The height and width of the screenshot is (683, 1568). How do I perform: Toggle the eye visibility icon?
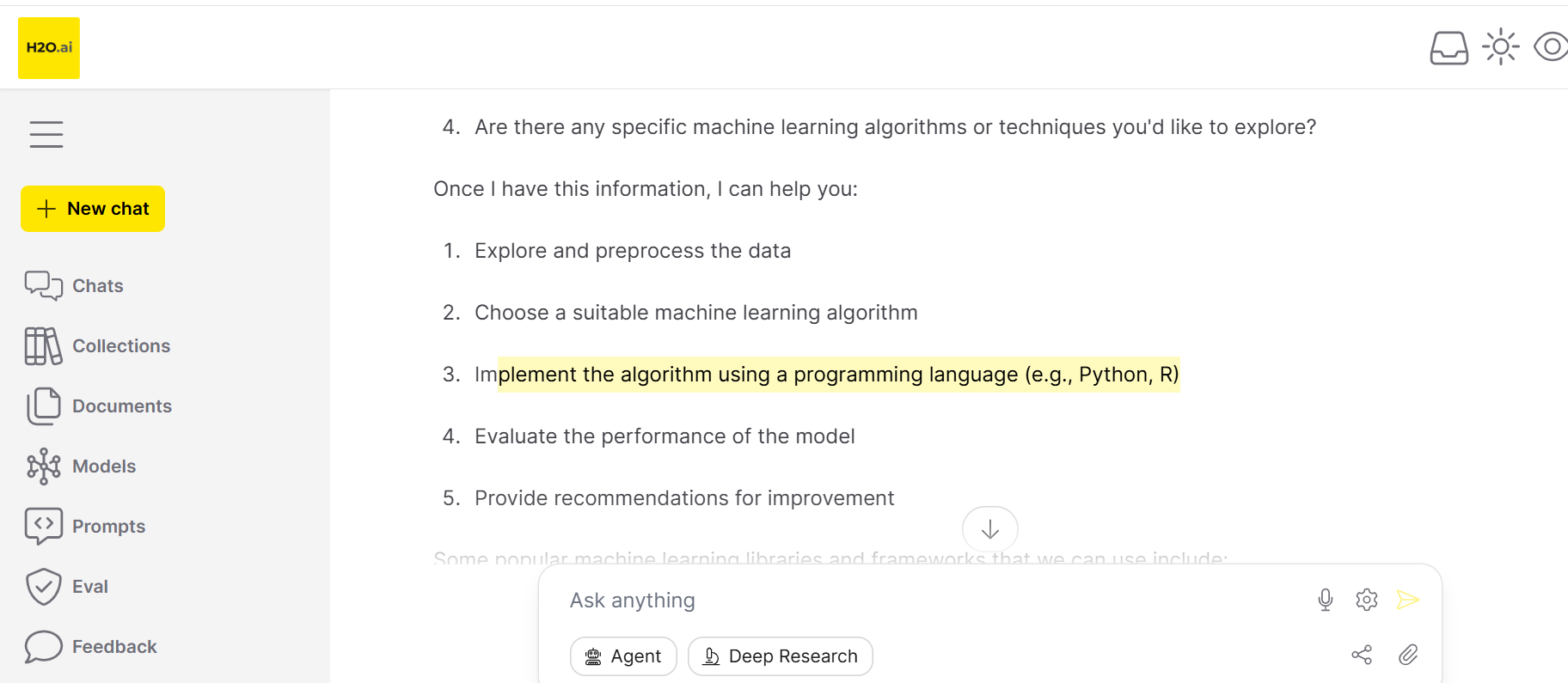tap(1551, 47)
